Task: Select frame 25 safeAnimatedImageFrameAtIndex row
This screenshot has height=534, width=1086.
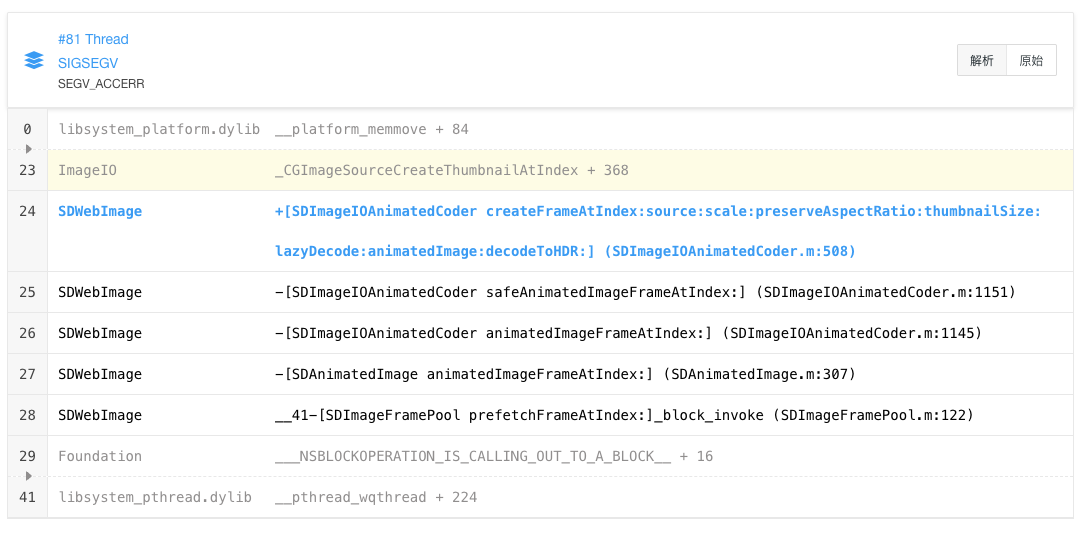Action: (644, 292)
